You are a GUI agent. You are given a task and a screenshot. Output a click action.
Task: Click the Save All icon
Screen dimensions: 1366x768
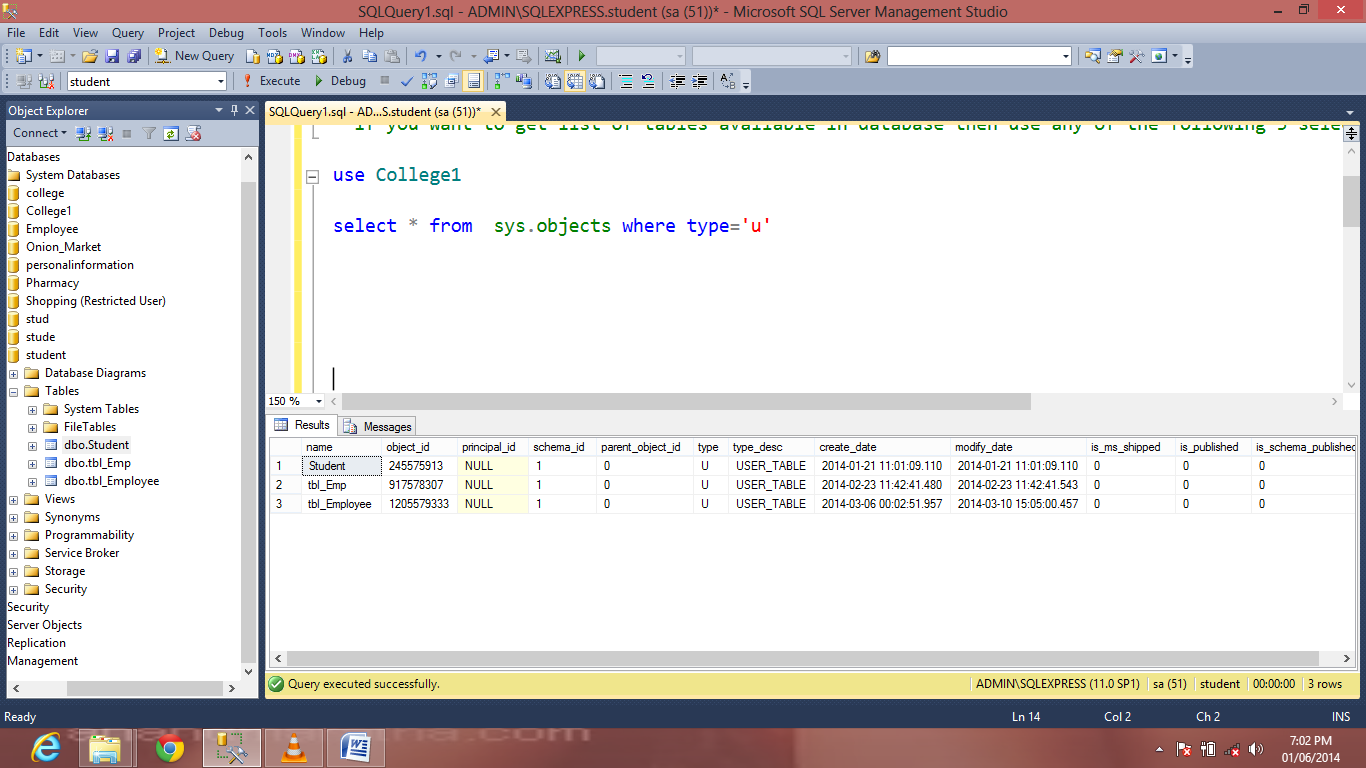(x=133, y=56)
